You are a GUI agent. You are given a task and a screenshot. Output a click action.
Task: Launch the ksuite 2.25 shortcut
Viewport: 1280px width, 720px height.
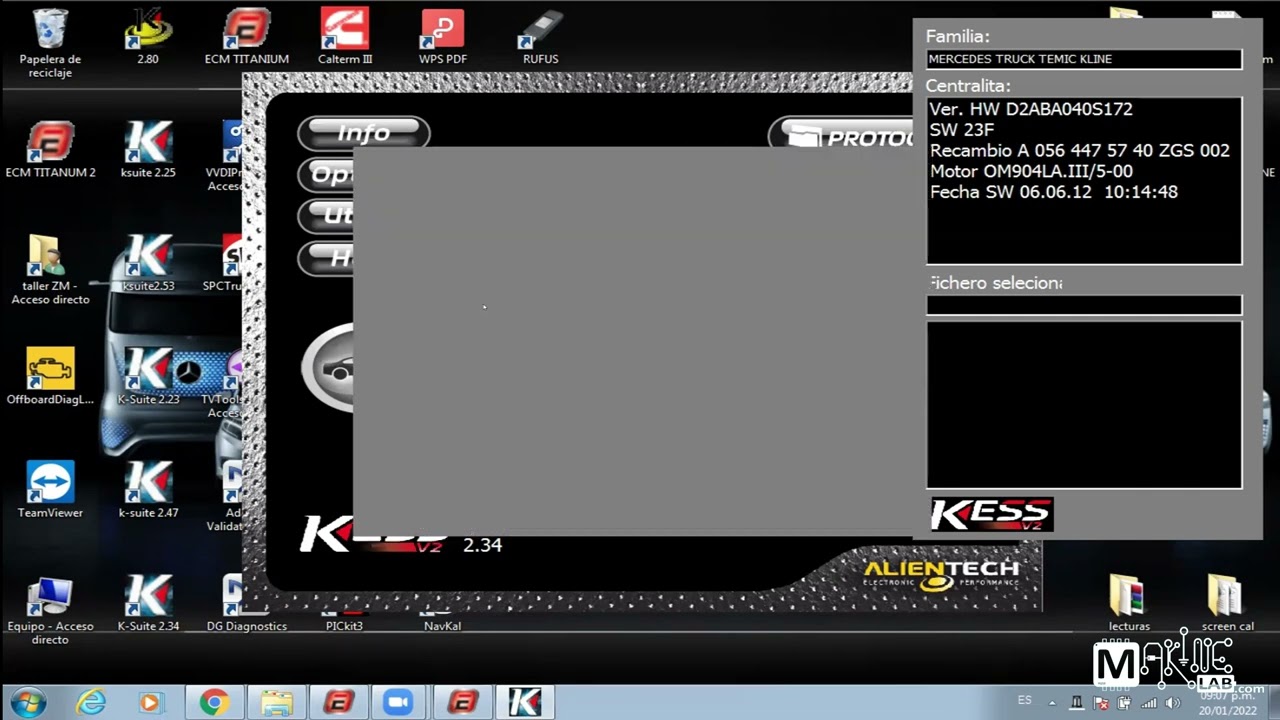(x=148, y=149)
